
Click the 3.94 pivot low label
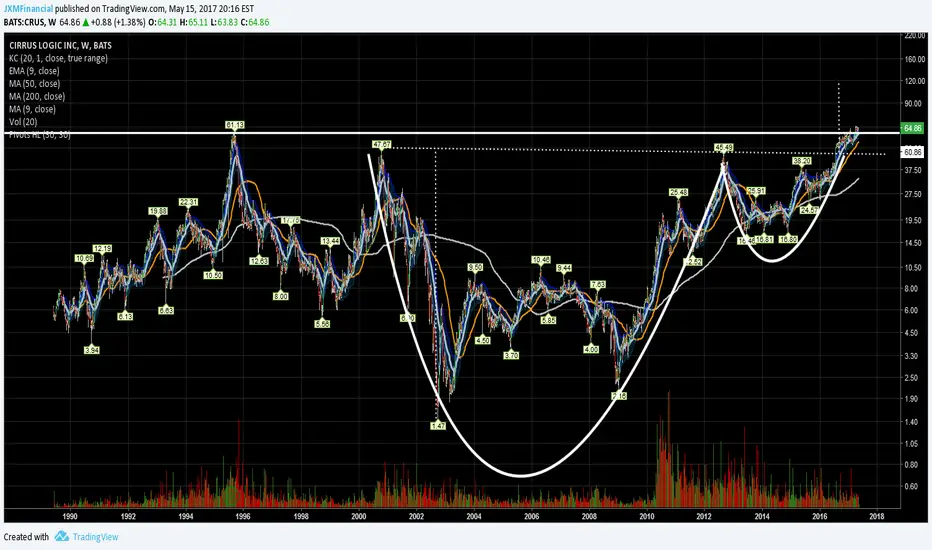(x=92, y=350)
